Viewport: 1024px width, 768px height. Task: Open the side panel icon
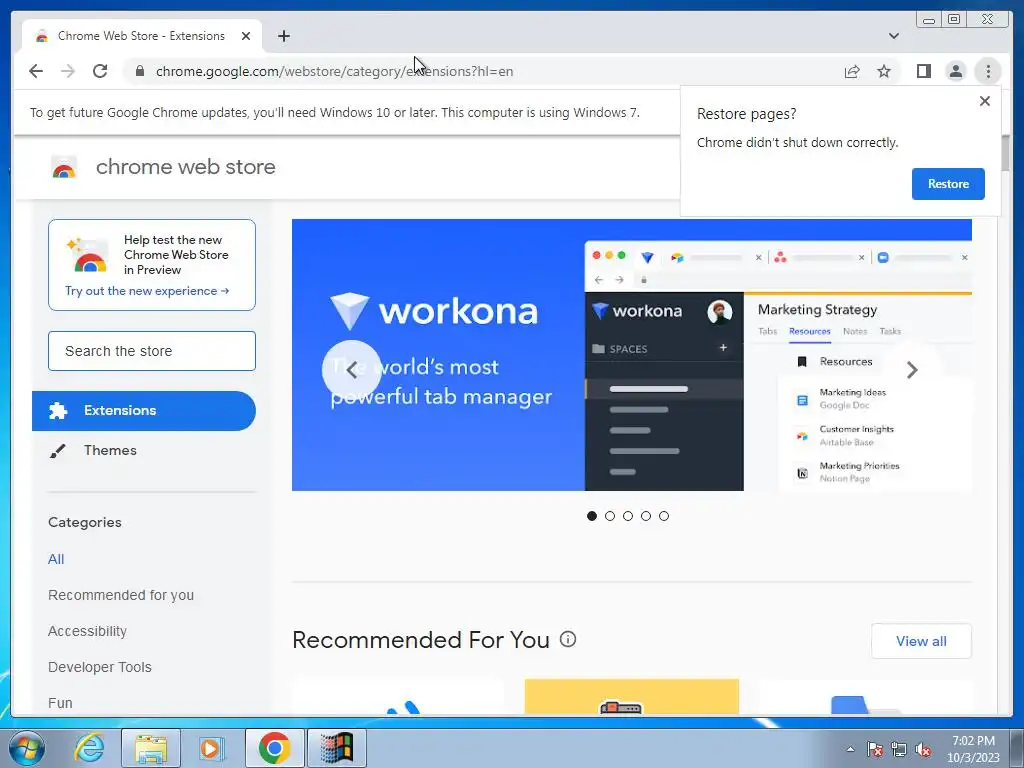(923, 71)
